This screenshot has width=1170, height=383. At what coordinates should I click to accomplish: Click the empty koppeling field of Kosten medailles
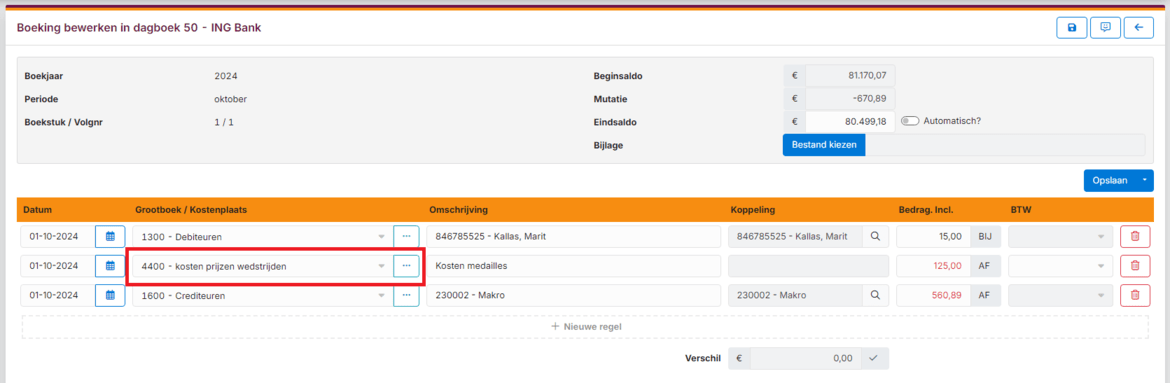click(808, 266)
